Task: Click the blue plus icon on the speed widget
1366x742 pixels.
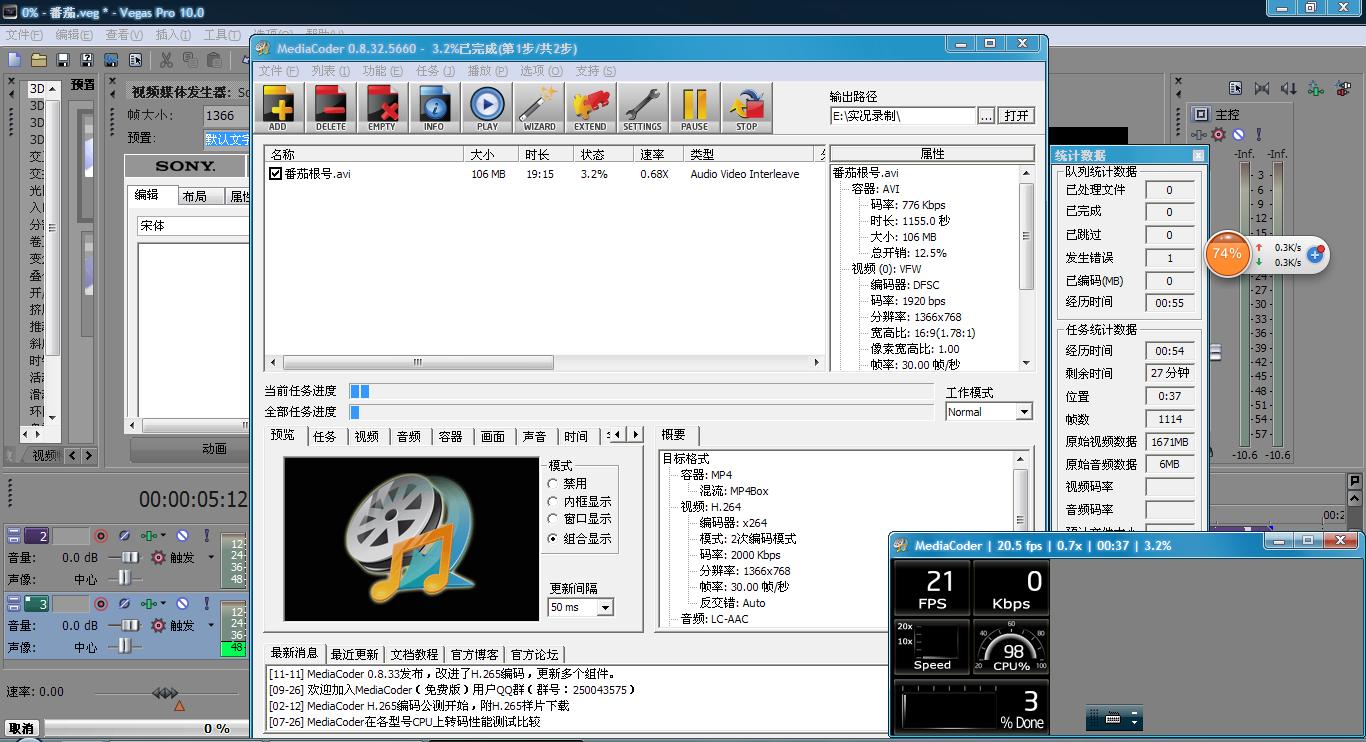Action: coord(1315,255)
